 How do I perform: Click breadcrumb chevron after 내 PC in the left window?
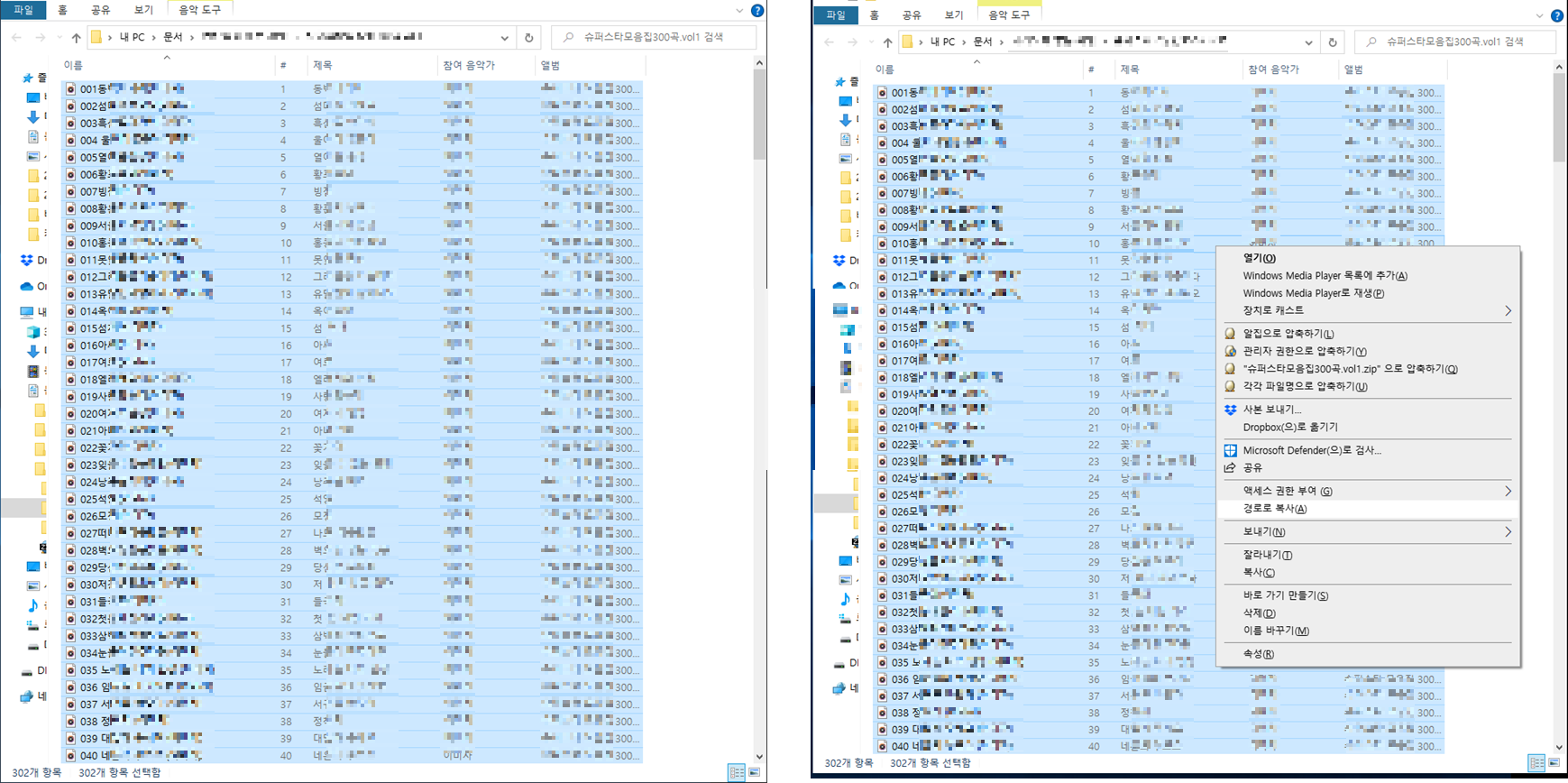coord(153,38)
